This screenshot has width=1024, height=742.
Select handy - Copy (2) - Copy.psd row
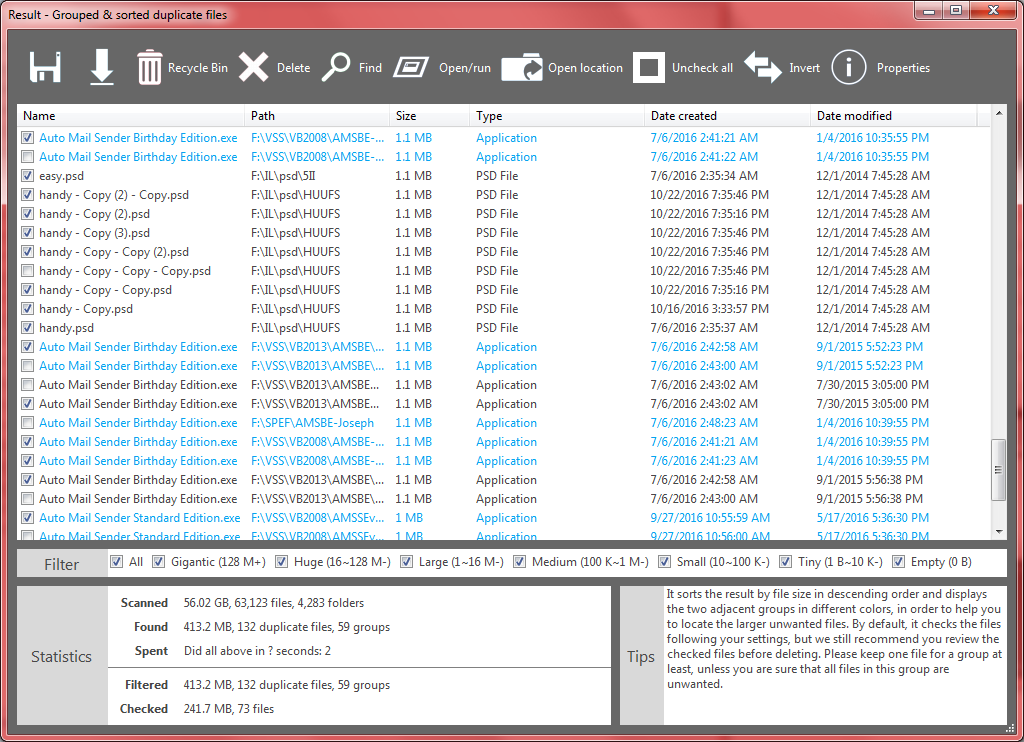tap(503, 195)
